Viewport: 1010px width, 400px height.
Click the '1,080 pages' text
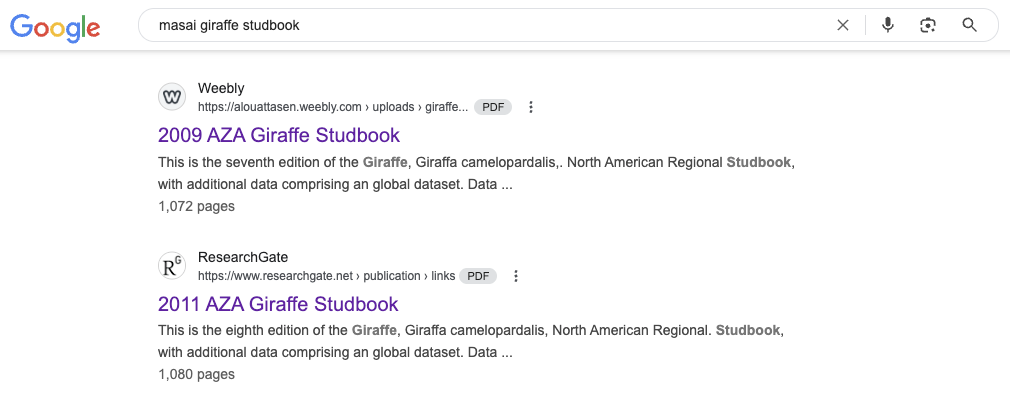[x=196, y=374]
